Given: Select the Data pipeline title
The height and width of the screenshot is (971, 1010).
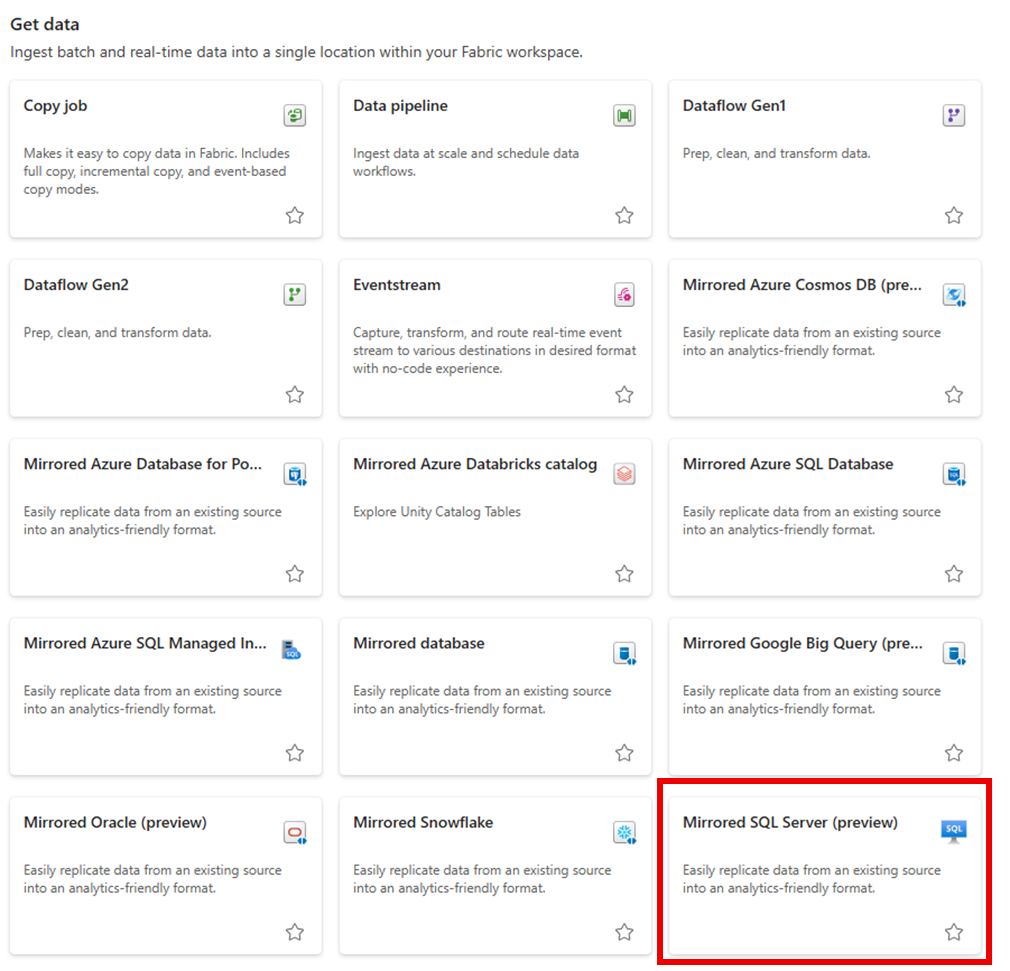Looking at the screenshot, I should (x=400, y=106).
